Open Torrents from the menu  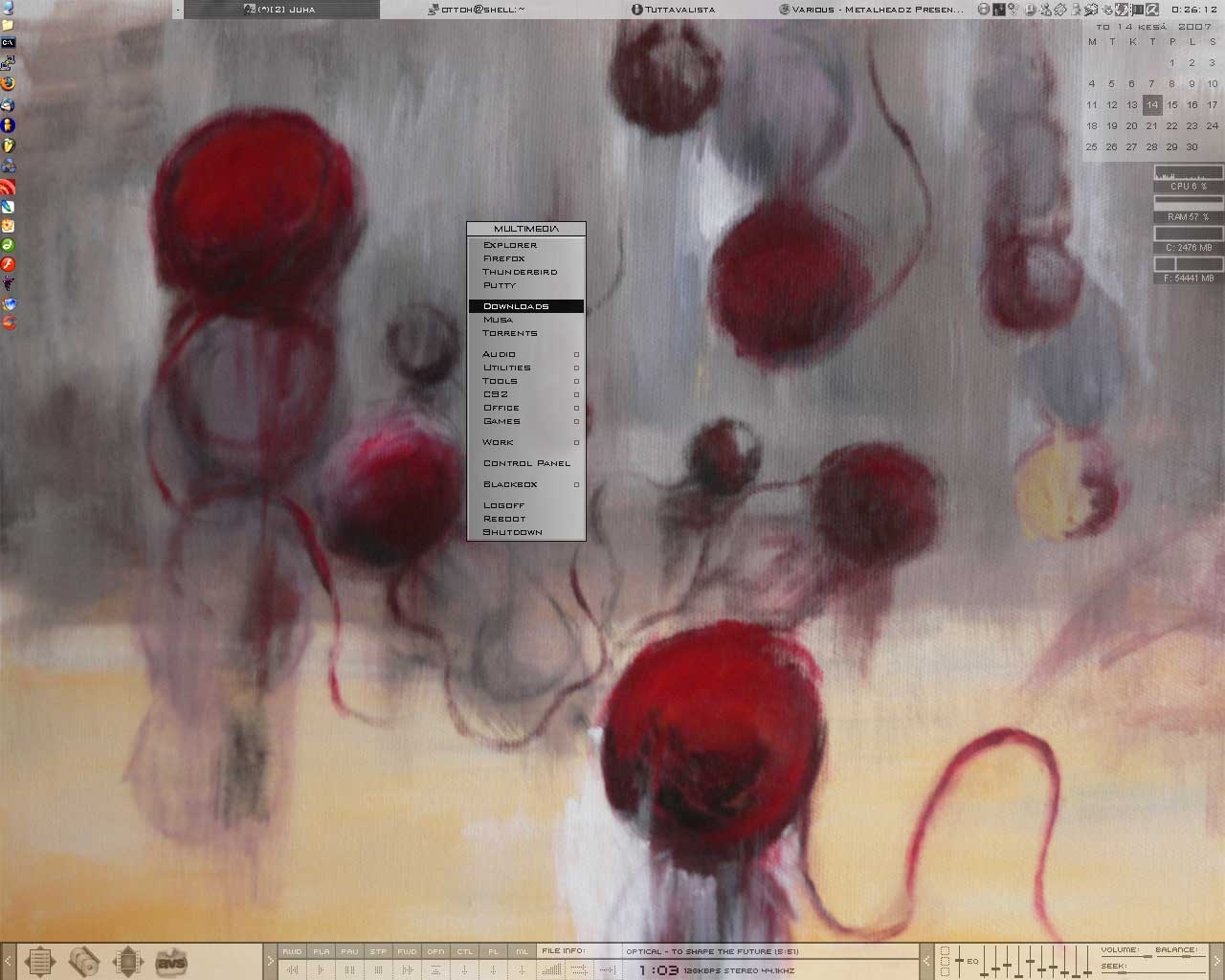coord(526,333)
